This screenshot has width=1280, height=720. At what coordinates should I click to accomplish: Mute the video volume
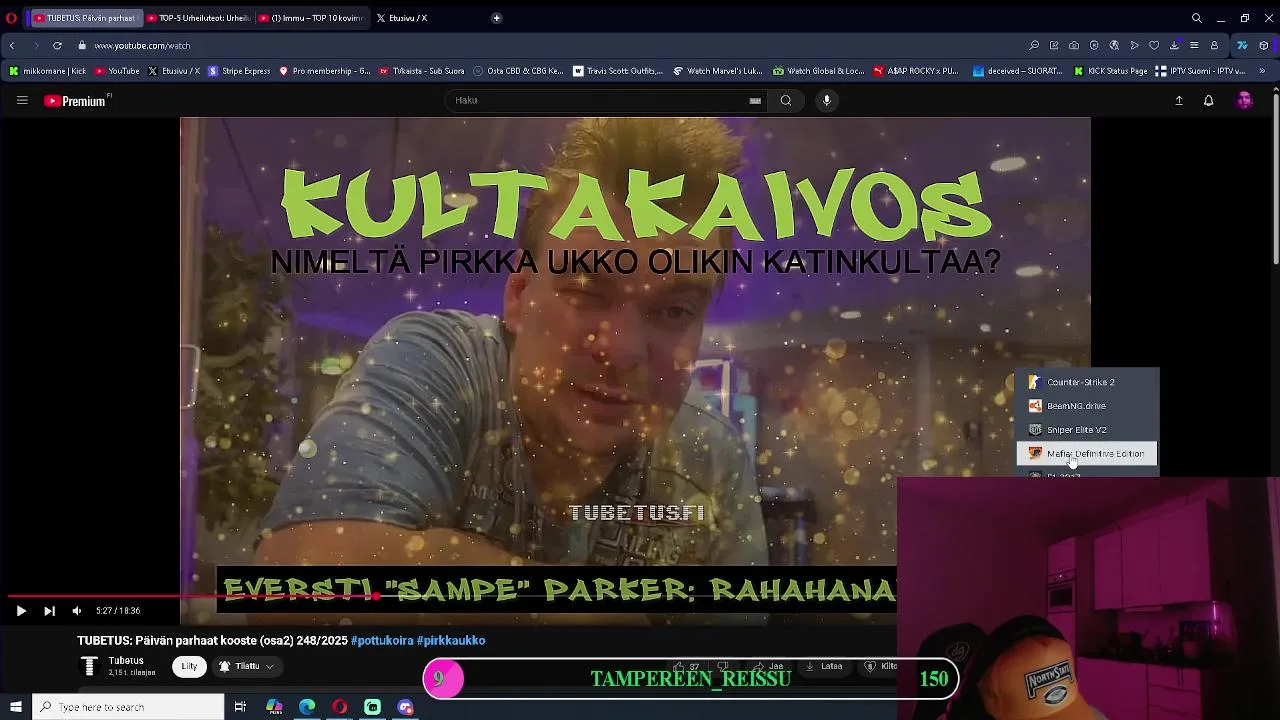tap(76, 611)
